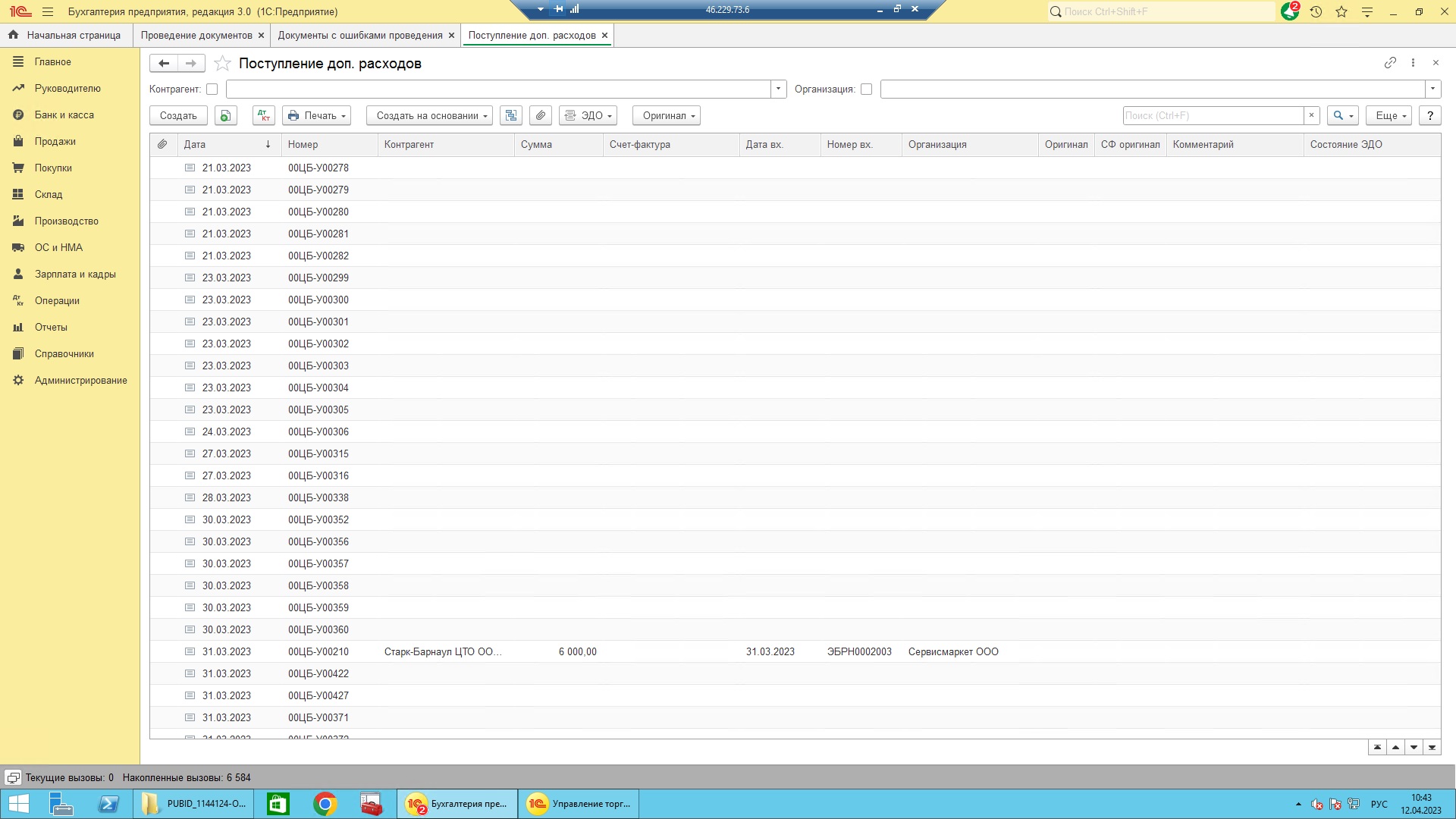Open Отчеты section in sidebar
The width and height of the screenshot is (1456, 819).
point(51,328)
